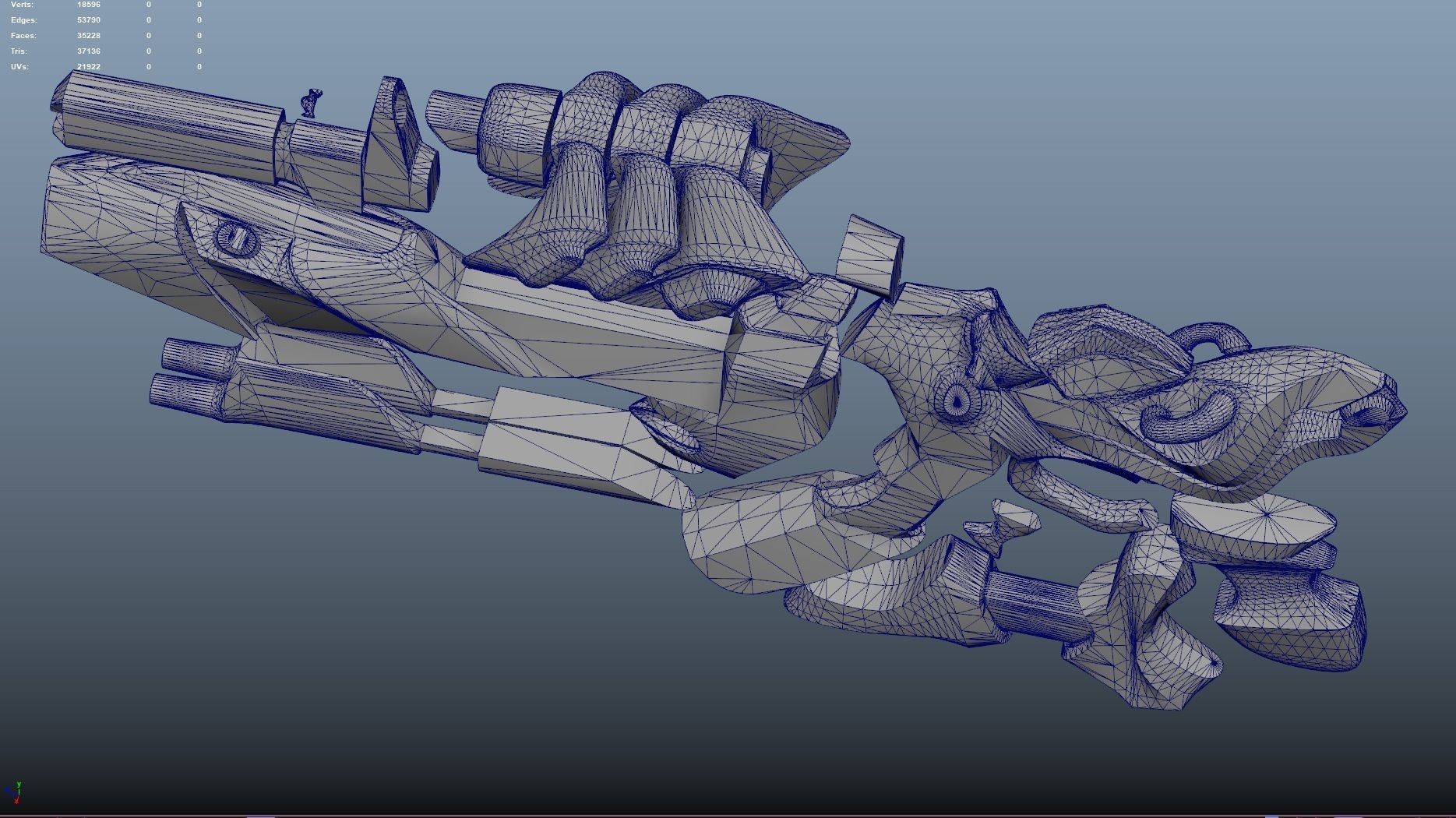This screenshot has height=818, width=1456.
Task: Click the tris count value 37136
Action: tap(89, 51)
